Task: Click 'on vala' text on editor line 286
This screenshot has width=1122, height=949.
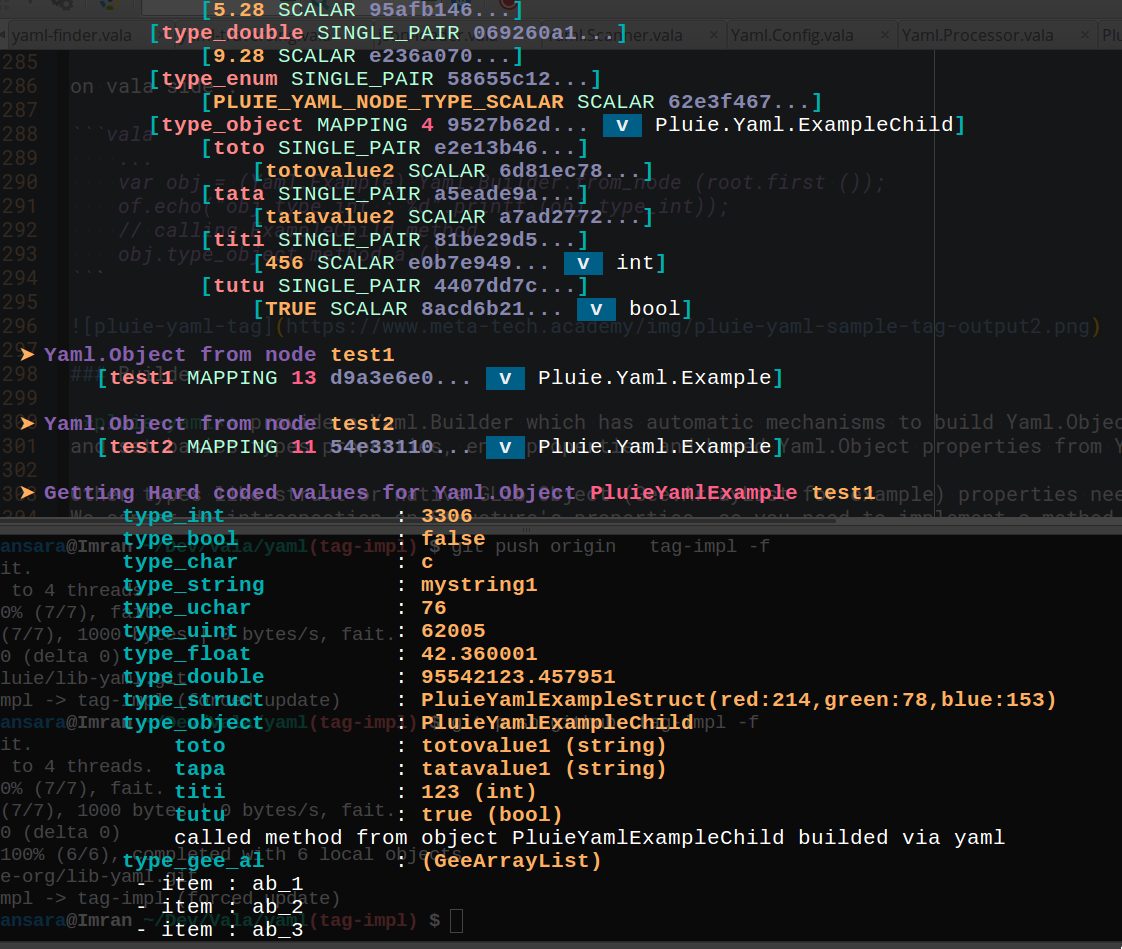Action: (112, 87)
